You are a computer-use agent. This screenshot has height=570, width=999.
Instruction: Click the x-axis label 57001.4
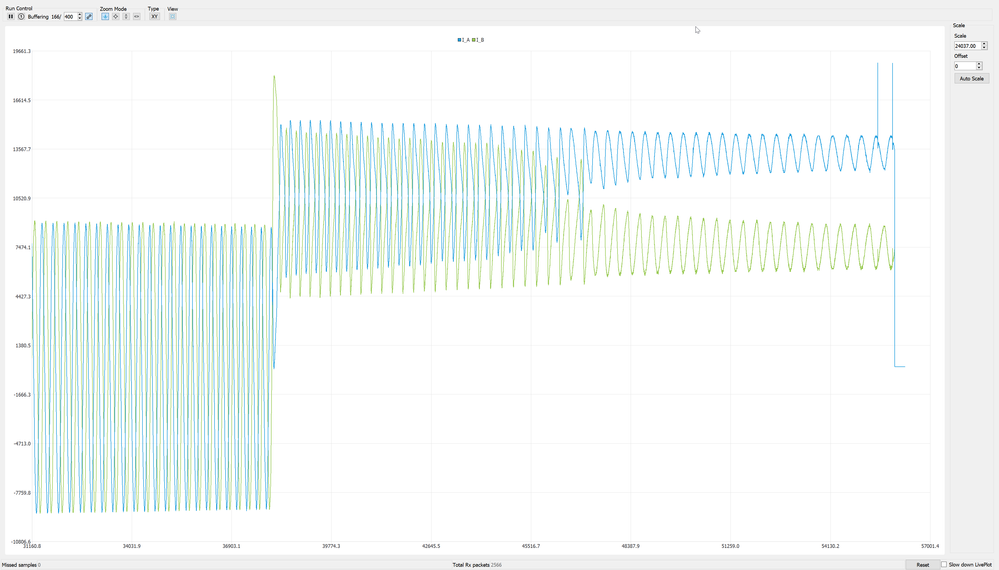coord(930,546)
